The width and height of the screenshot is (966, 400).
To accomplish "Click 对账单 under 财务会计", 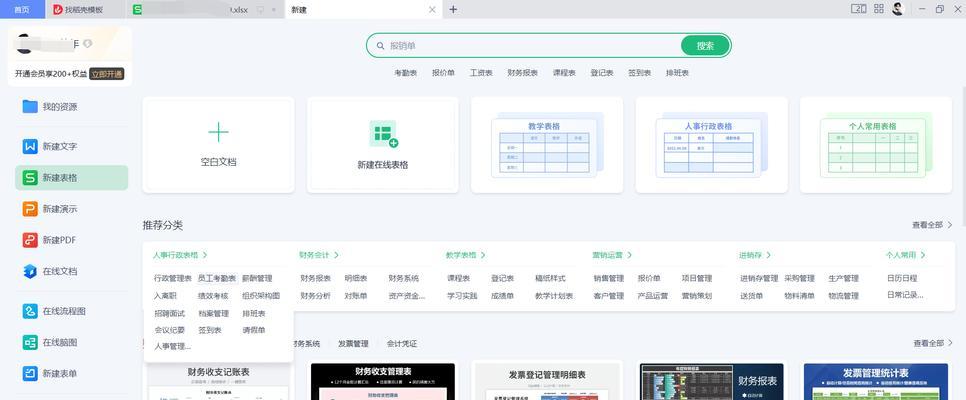I will pyautogui.click(x=355, y=296).
